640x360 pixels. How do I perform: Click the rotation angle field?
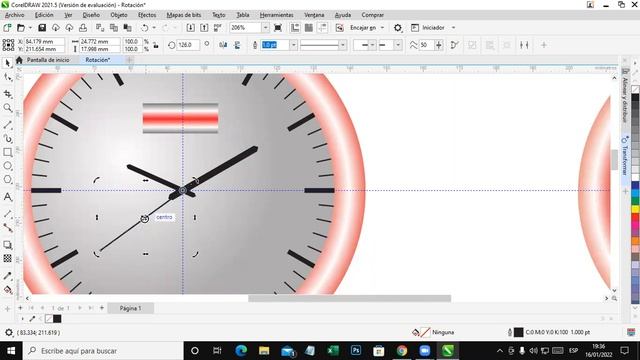pyautogui.click(x=187, y=45)
